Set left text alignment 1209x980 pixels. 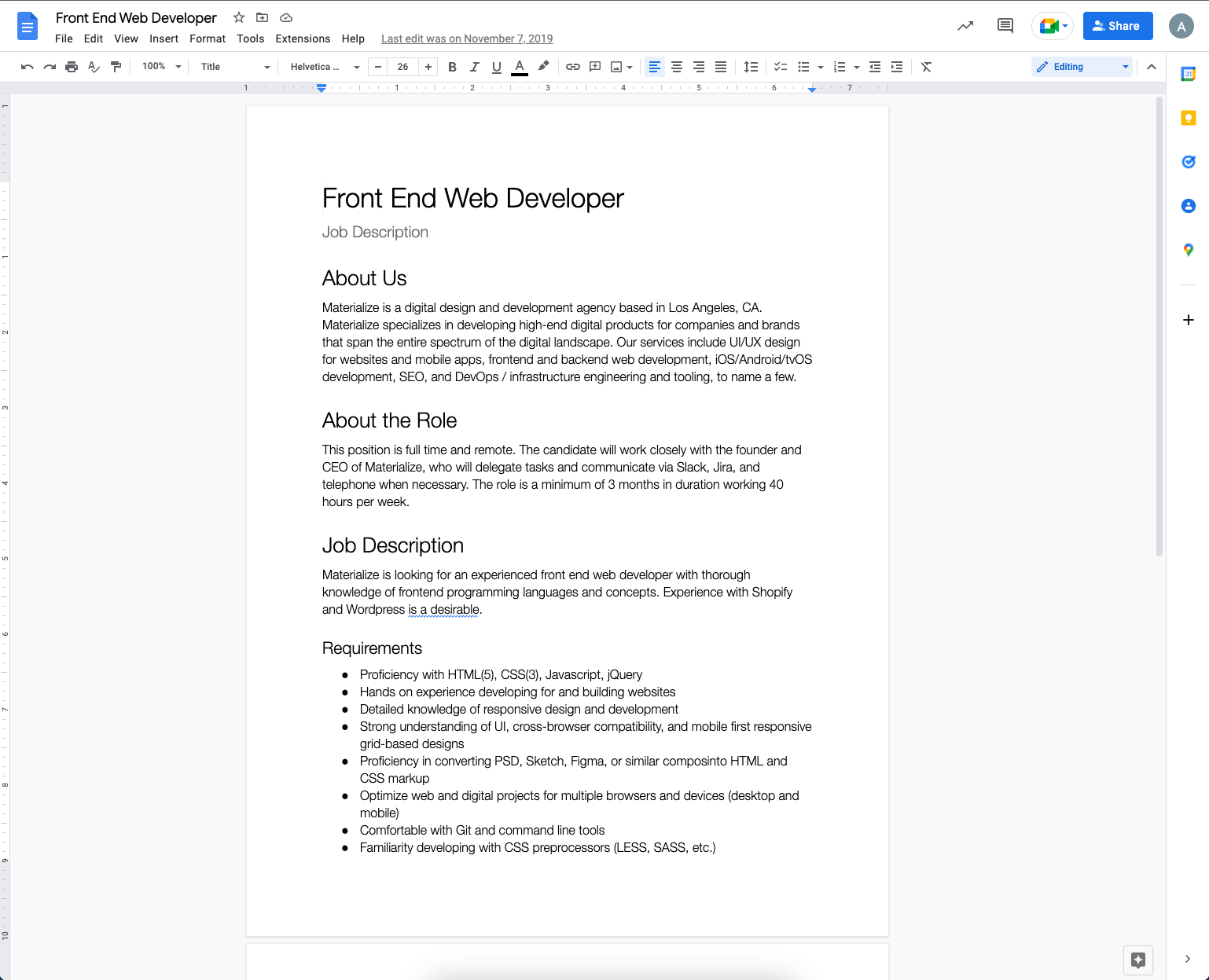click(x=654, y=67)
